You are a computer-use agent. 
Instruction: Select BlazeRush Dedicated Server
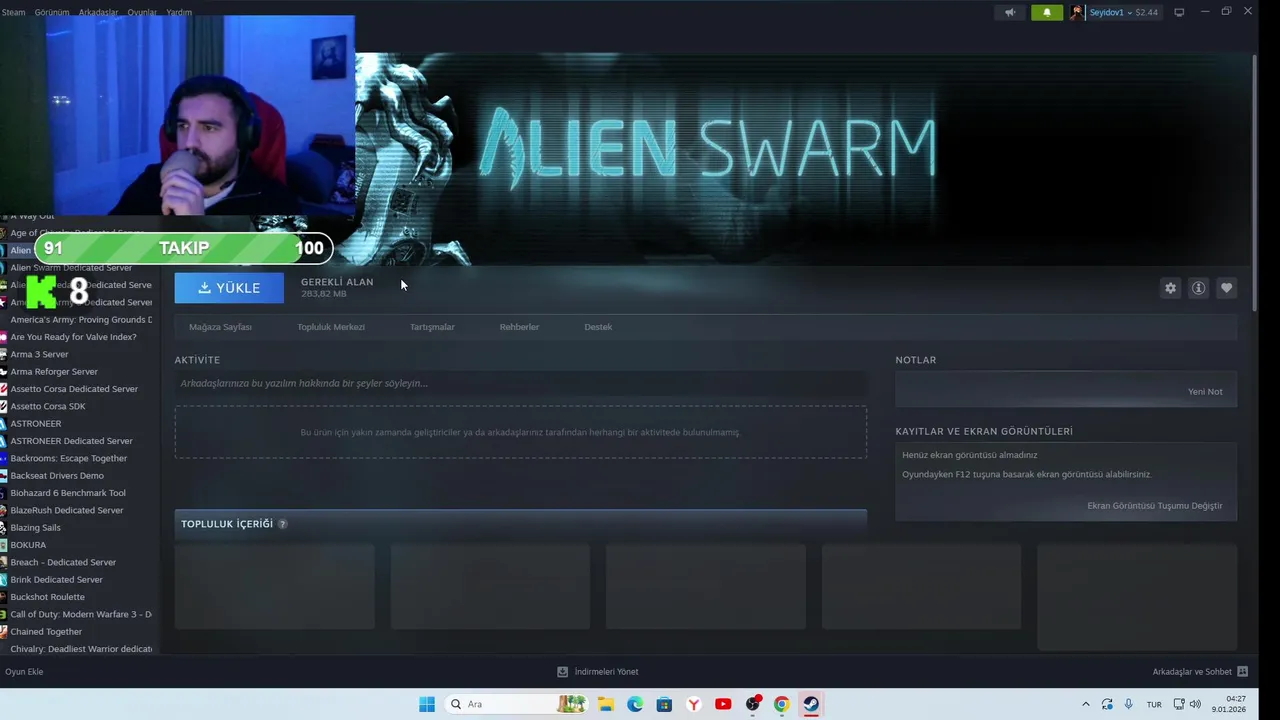67,510
